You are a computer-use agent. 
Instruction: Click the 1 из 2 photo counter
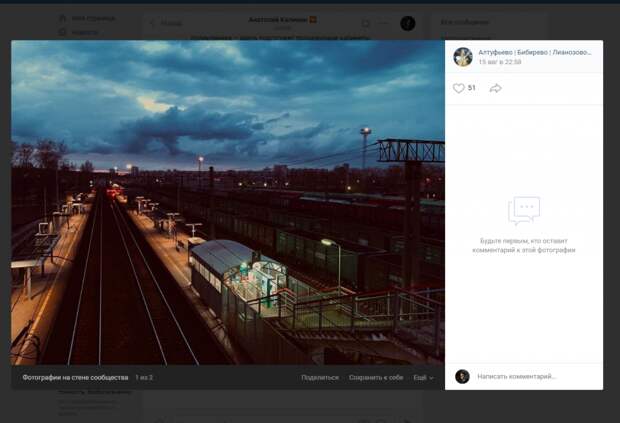[x=144, y=378]
